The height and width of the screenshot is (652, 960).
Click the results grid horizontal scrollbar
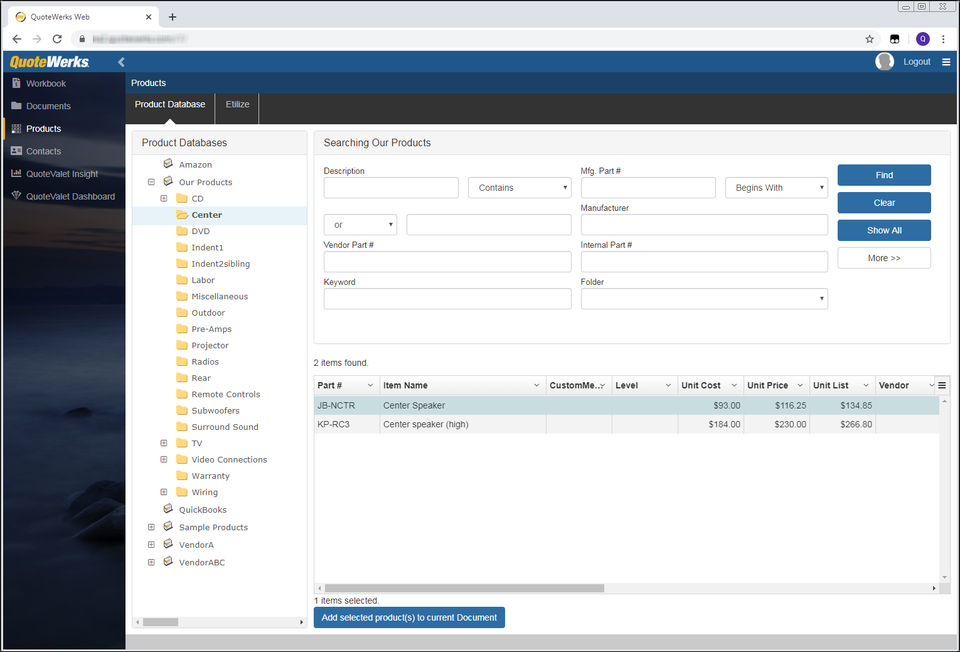point(465,588)
